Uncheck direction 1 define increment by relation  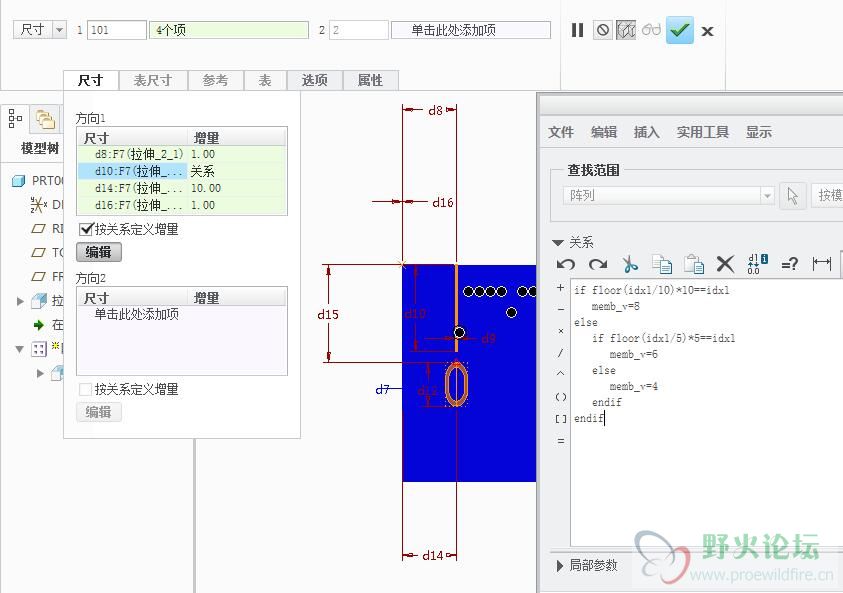(x=86, y=230)
